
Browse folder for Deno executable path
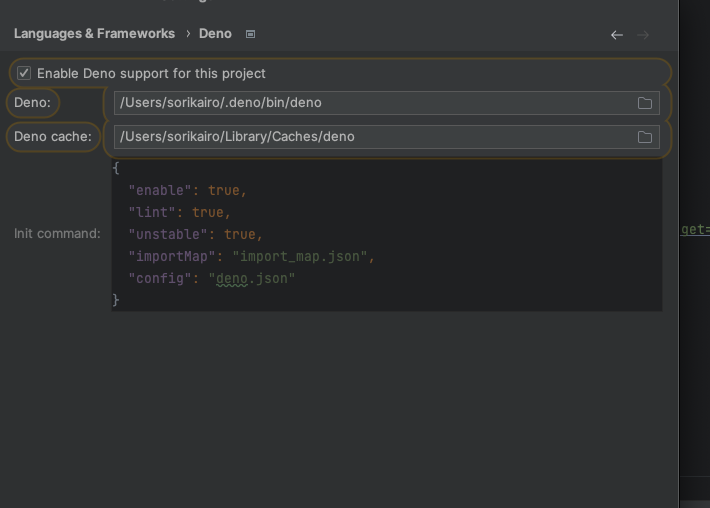(645, 103)
